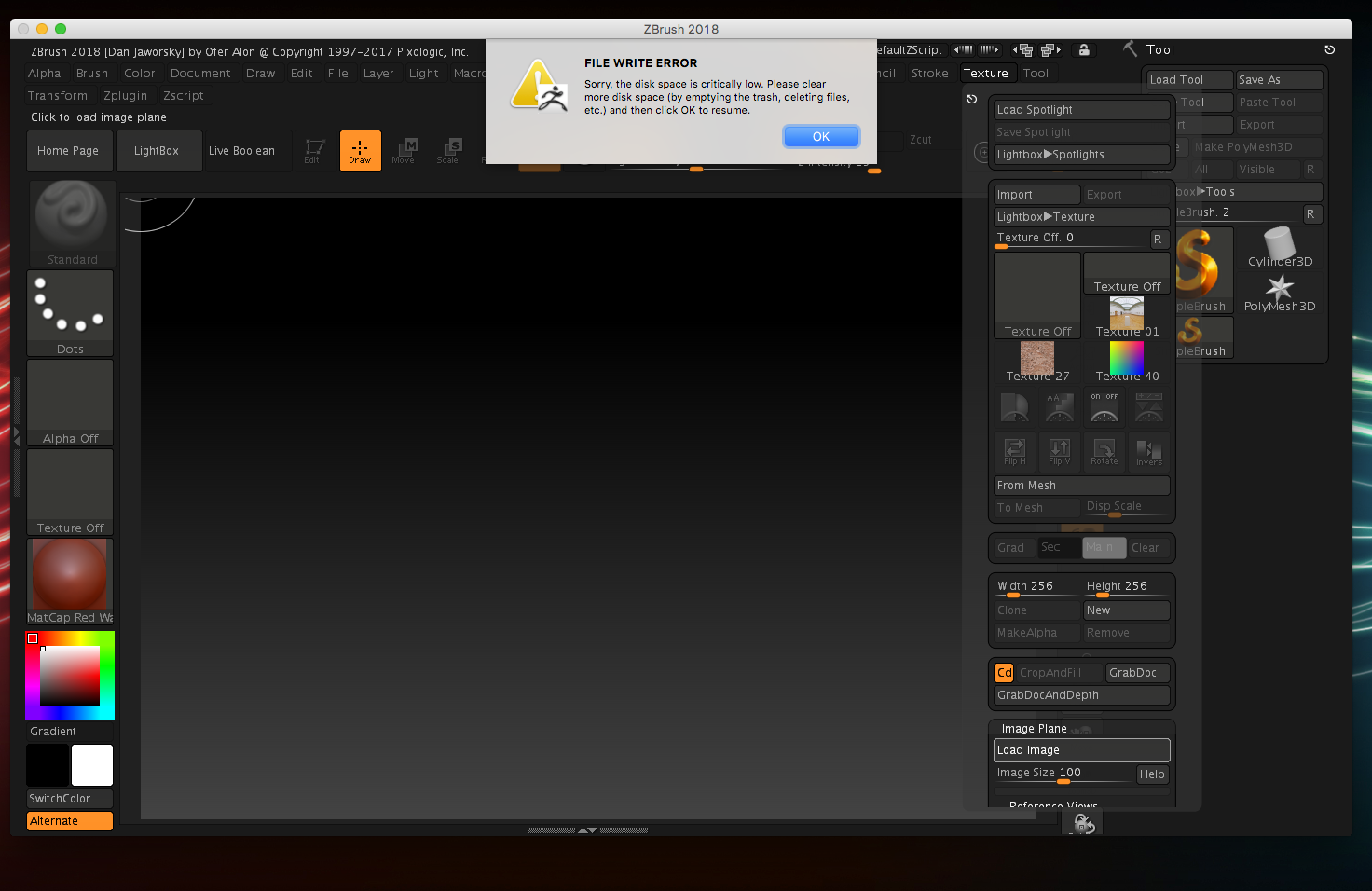Open the Zplugin menu
1372x891 pixels.
(x=126, y=96)
